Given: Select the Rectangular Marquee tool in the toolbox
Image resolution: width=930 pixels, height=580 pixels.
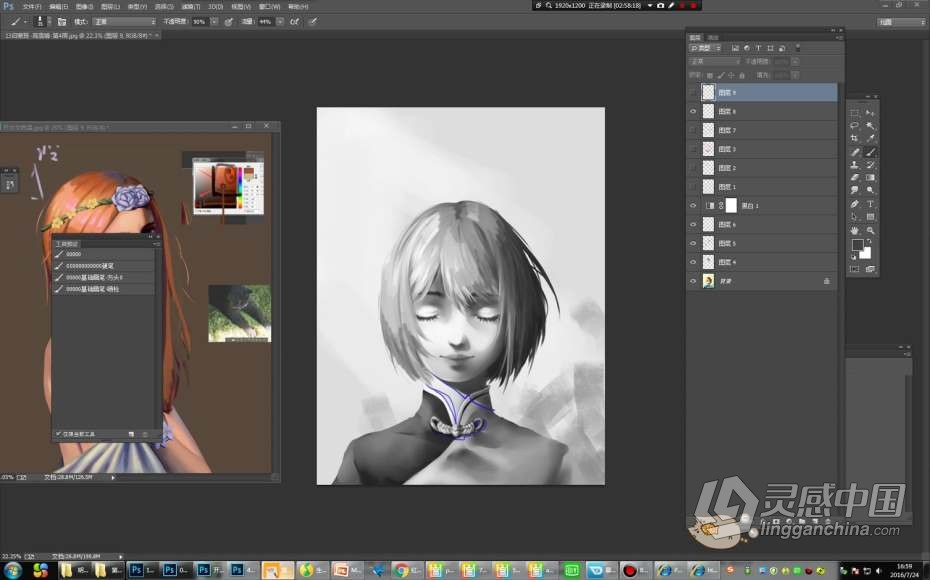Looking at the screenshot, I should pos(855,113).
